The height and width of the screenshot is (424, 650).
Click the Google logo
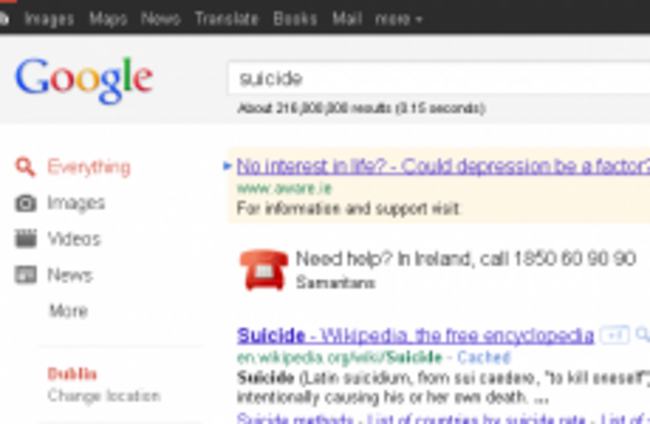84,79
